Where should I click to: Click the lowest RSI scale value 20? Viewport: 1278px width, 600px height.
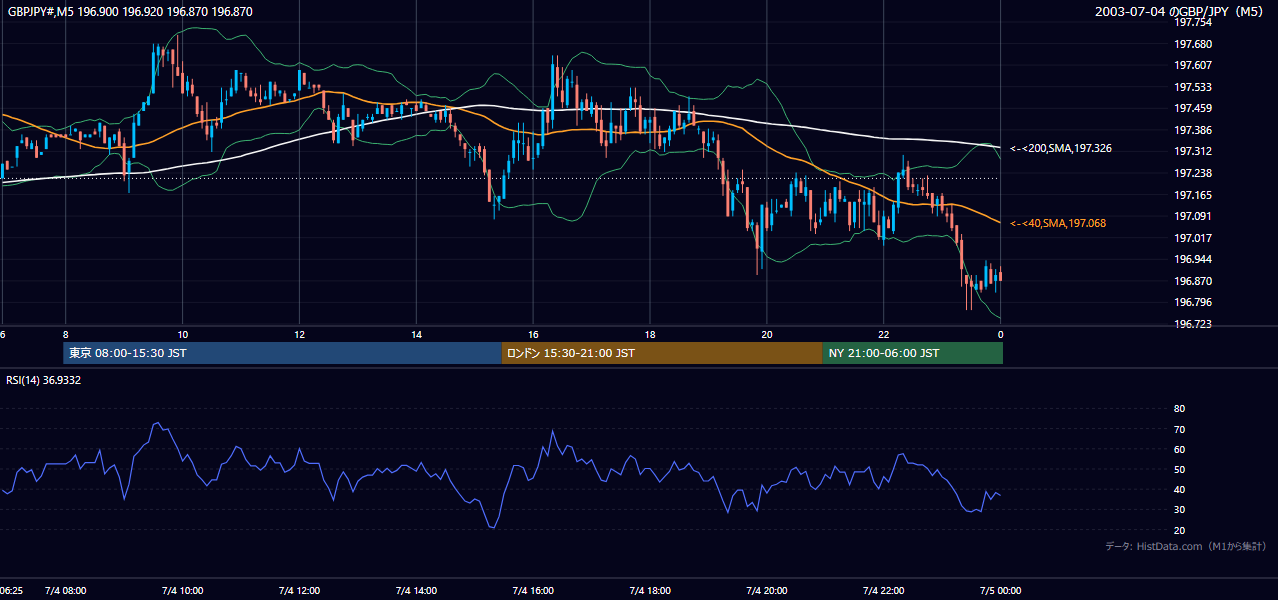tap(1179, 530)
